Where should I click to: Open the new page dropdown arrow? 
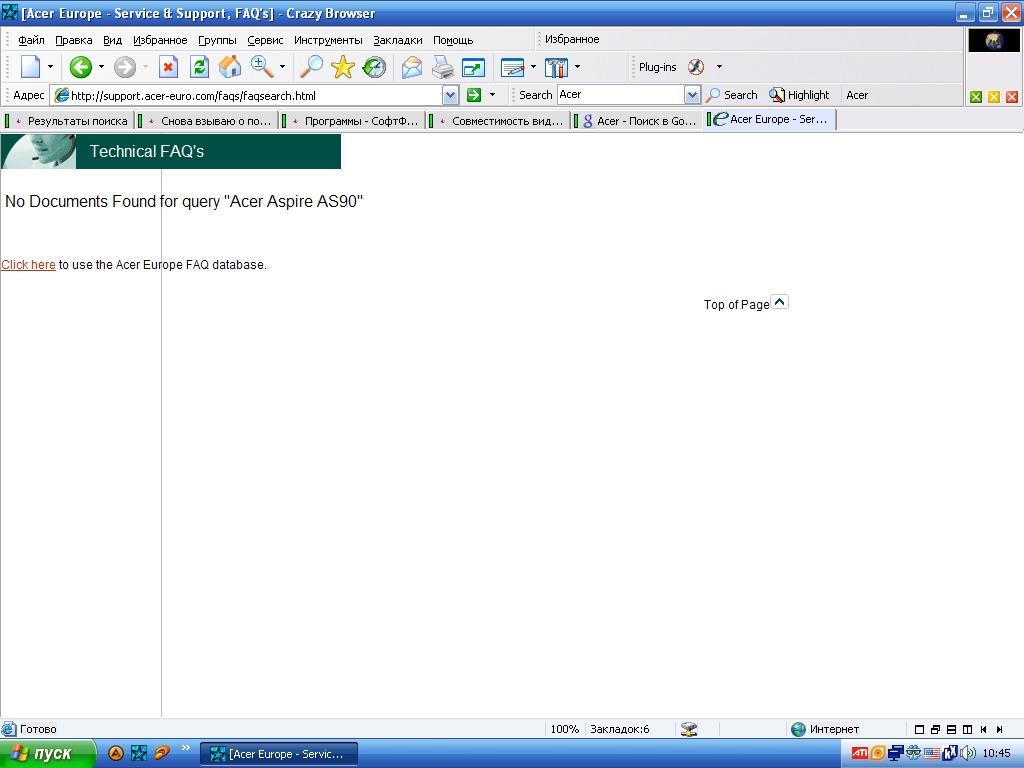(51, 67)
